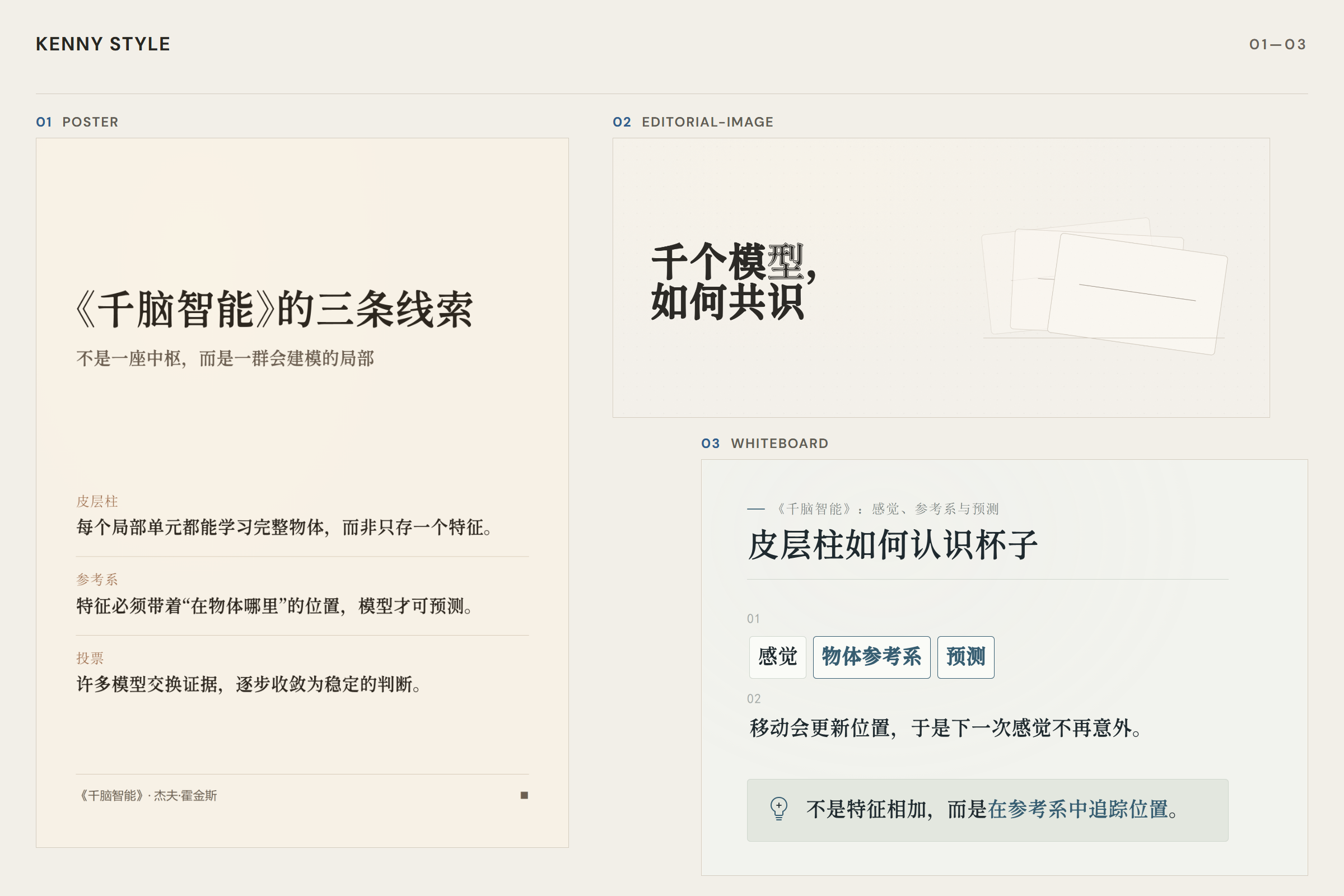Click the subtitle 不是一座中枢，而是一群会建模的局部
Screen dimensions: 1344x896
point(225,359)
